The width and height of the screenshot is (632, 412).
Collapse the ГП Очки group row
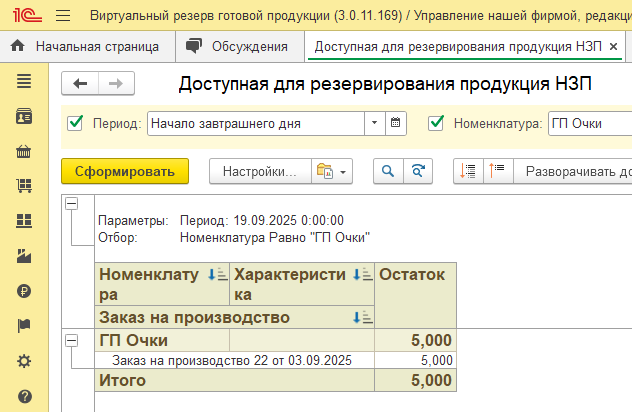coord(71,341)
